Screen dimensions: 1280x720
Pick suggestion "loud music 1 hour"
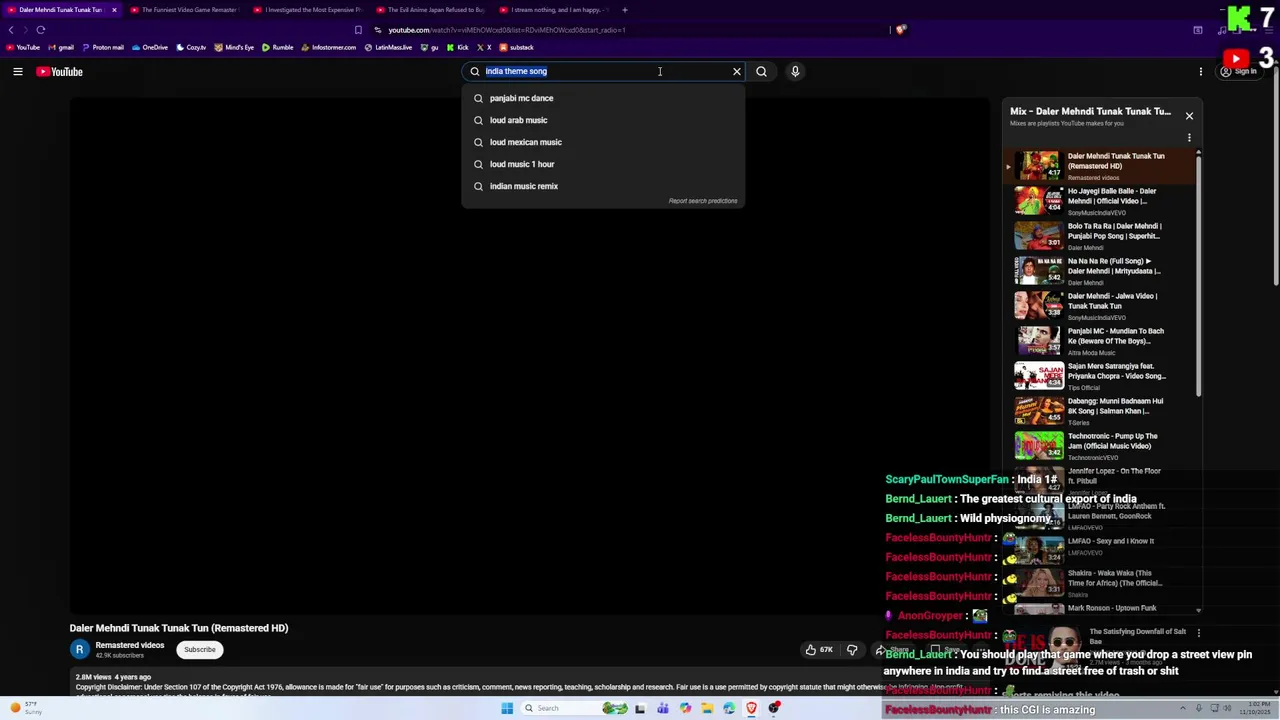pyautogui.click(x=603, y=164)
